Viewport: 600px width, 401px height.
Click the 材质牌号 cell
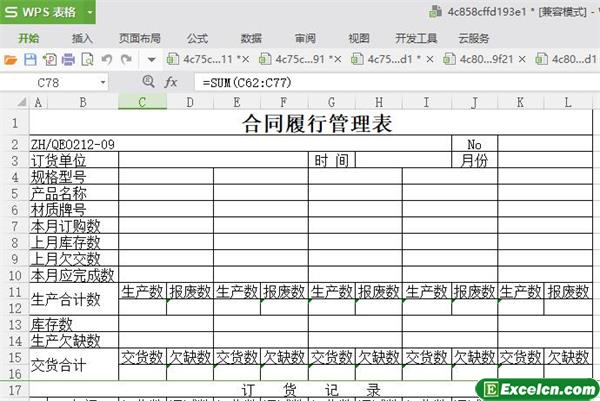[74, 209]
